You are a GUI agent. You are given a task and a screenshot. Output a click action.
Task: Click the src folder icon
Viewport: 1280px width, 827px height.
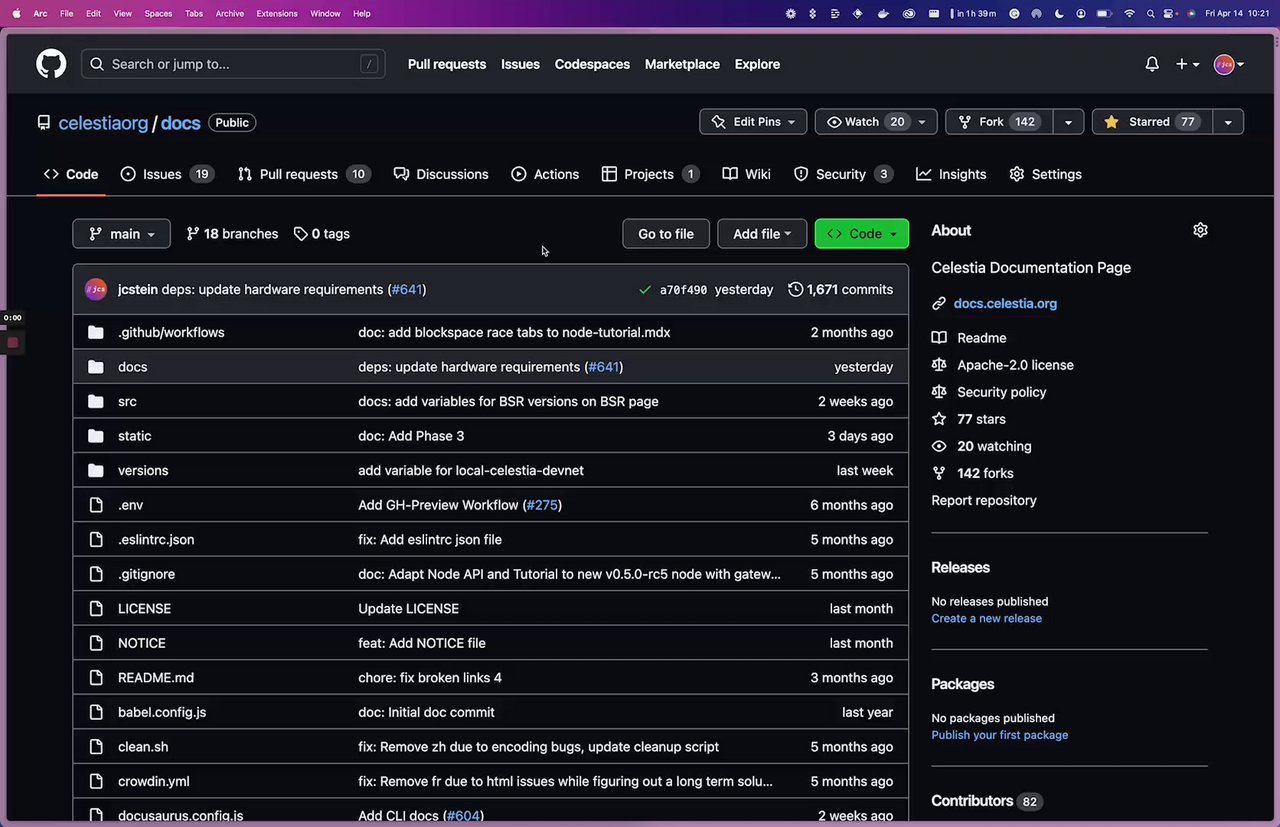96,401
